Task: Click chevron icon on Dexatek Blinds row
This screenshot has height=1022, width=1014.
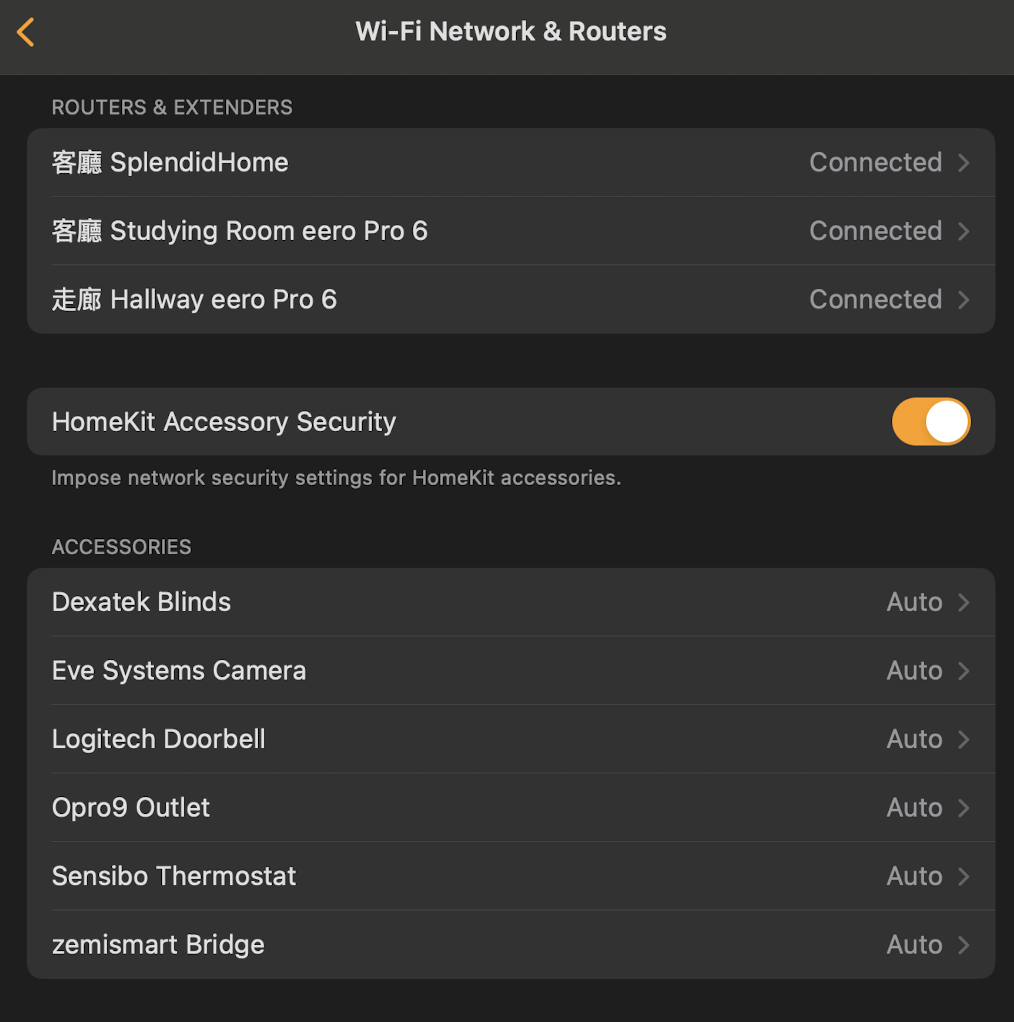Action: click(964, 602)
